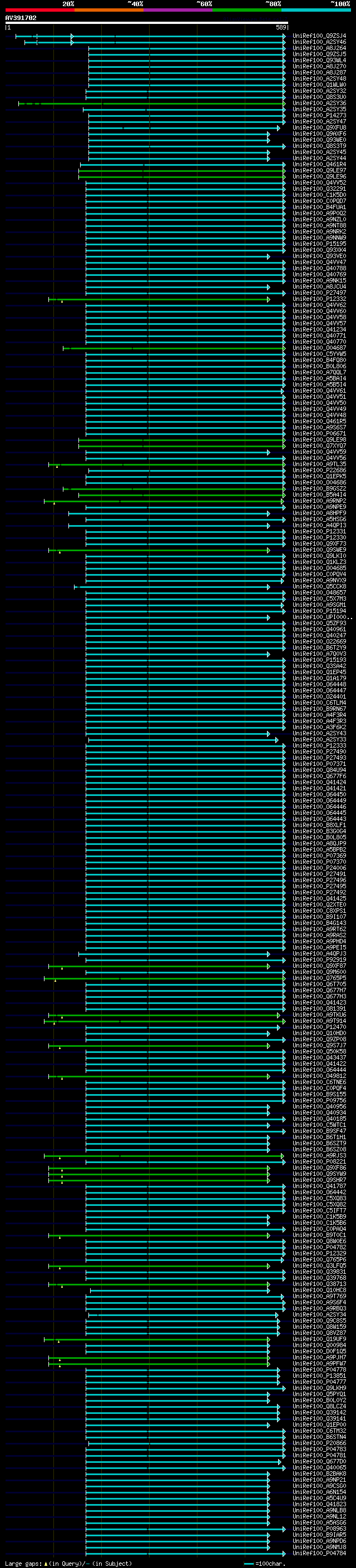Select hit UniRef100_C6TM32
This screenshot has width=356, height=1568.
(x=319, y=1431)
